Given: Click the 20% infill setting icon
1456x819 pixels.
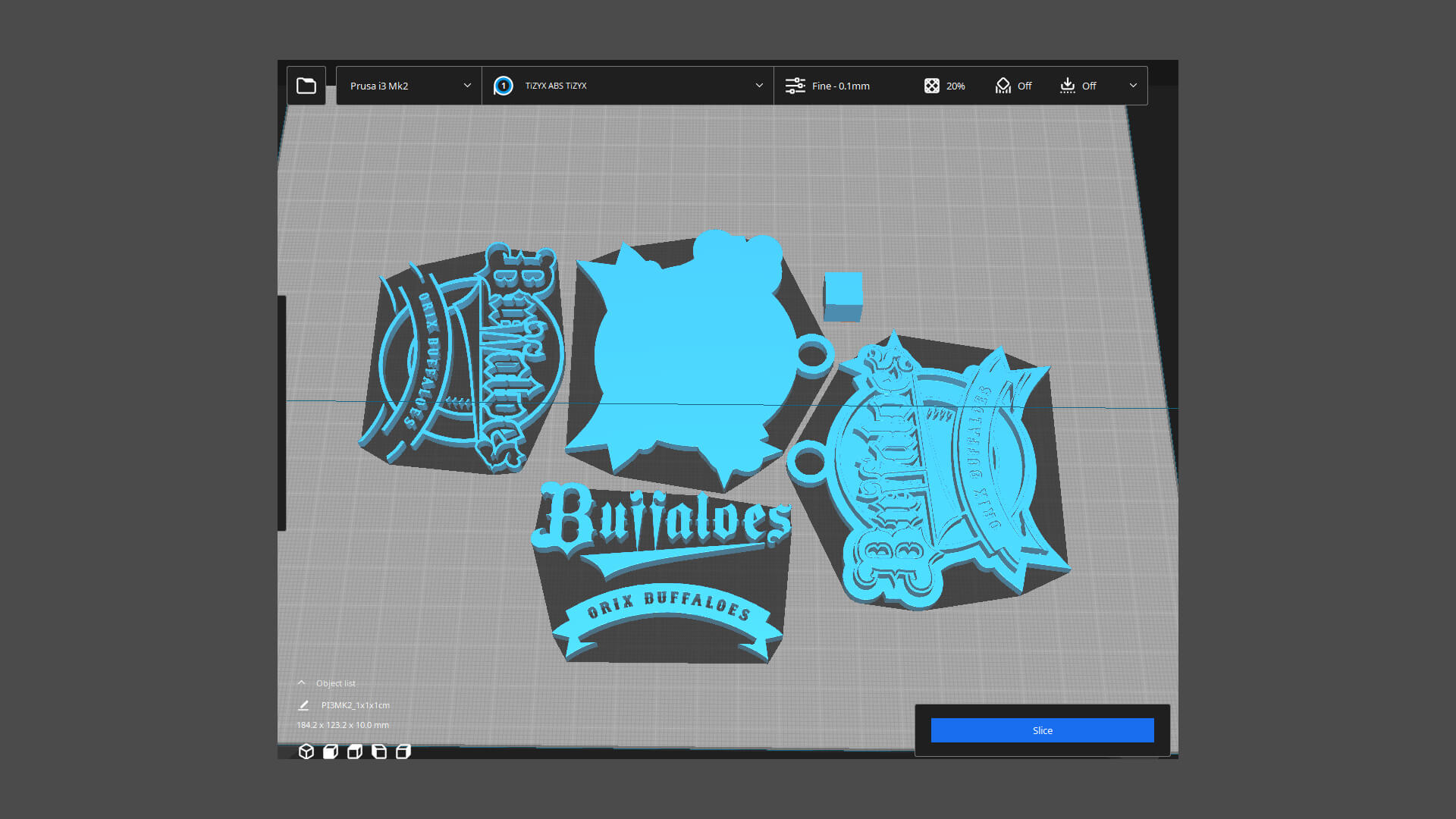Looking at the screenshot, I should 932,86.
